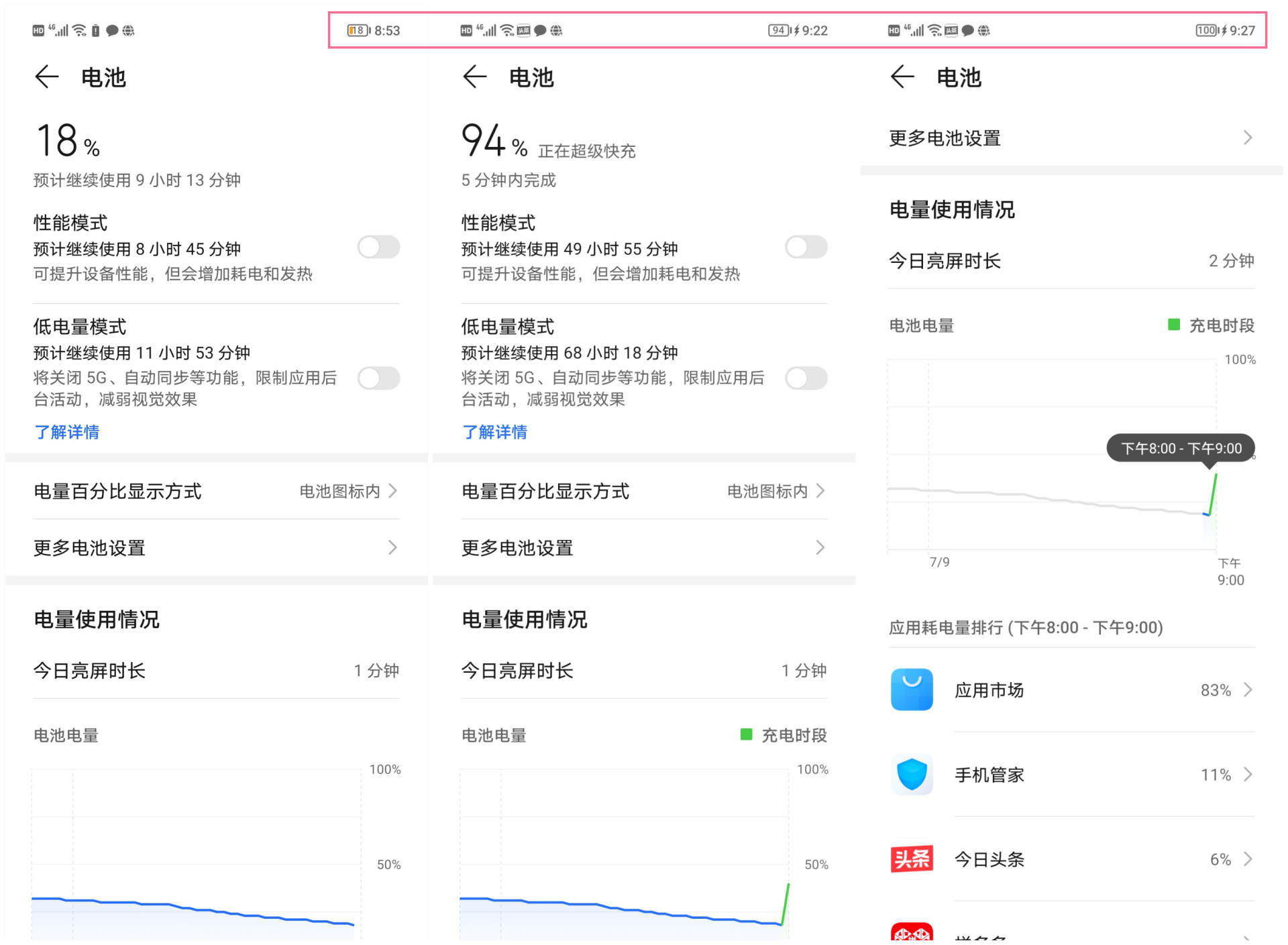Tap back arrow in right battery screen
Screen dimensions: 1288x945
pyautogui.click(x=902, y=77)
